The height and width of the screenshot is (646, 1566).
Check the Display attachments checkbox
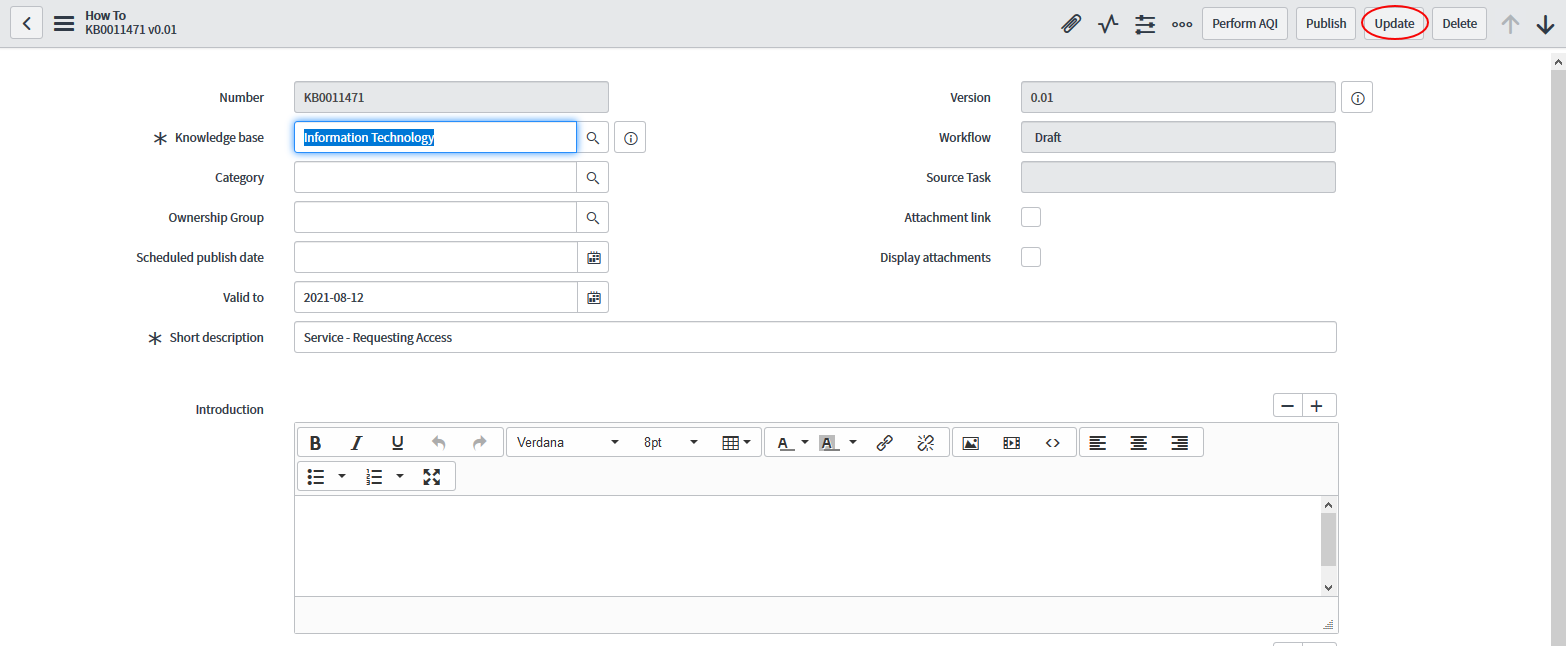[1031, 258]
